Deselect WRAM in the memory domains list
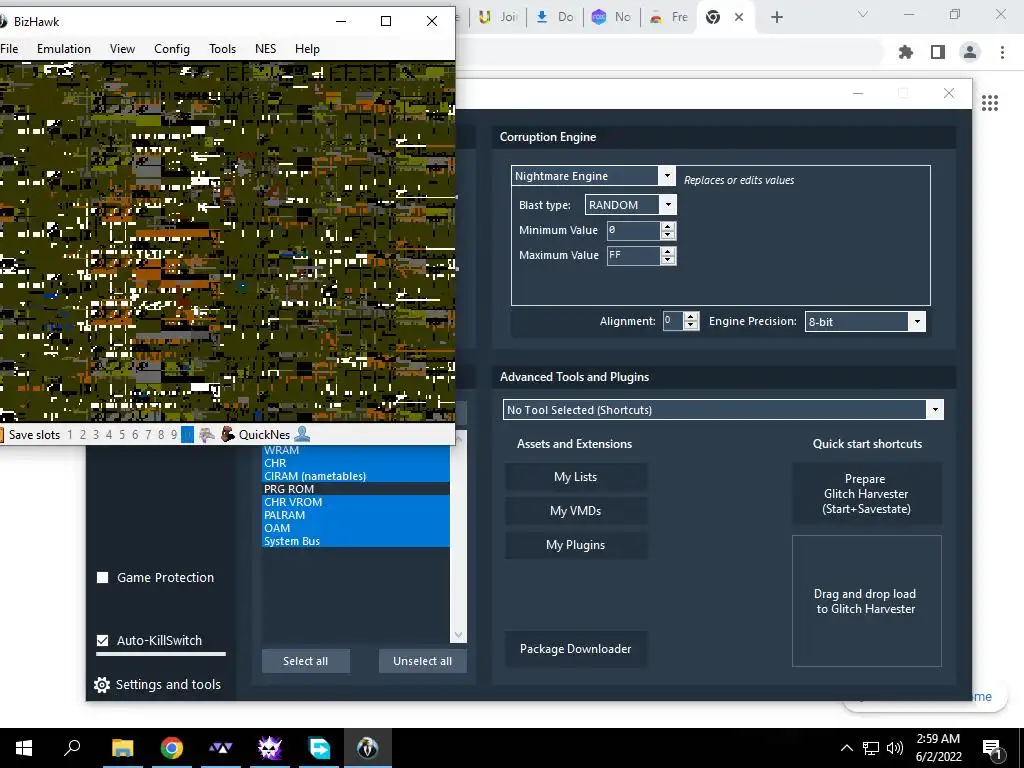Image resolution: width=1024 pixels, height=768 pixels. (x=356, y=450)
